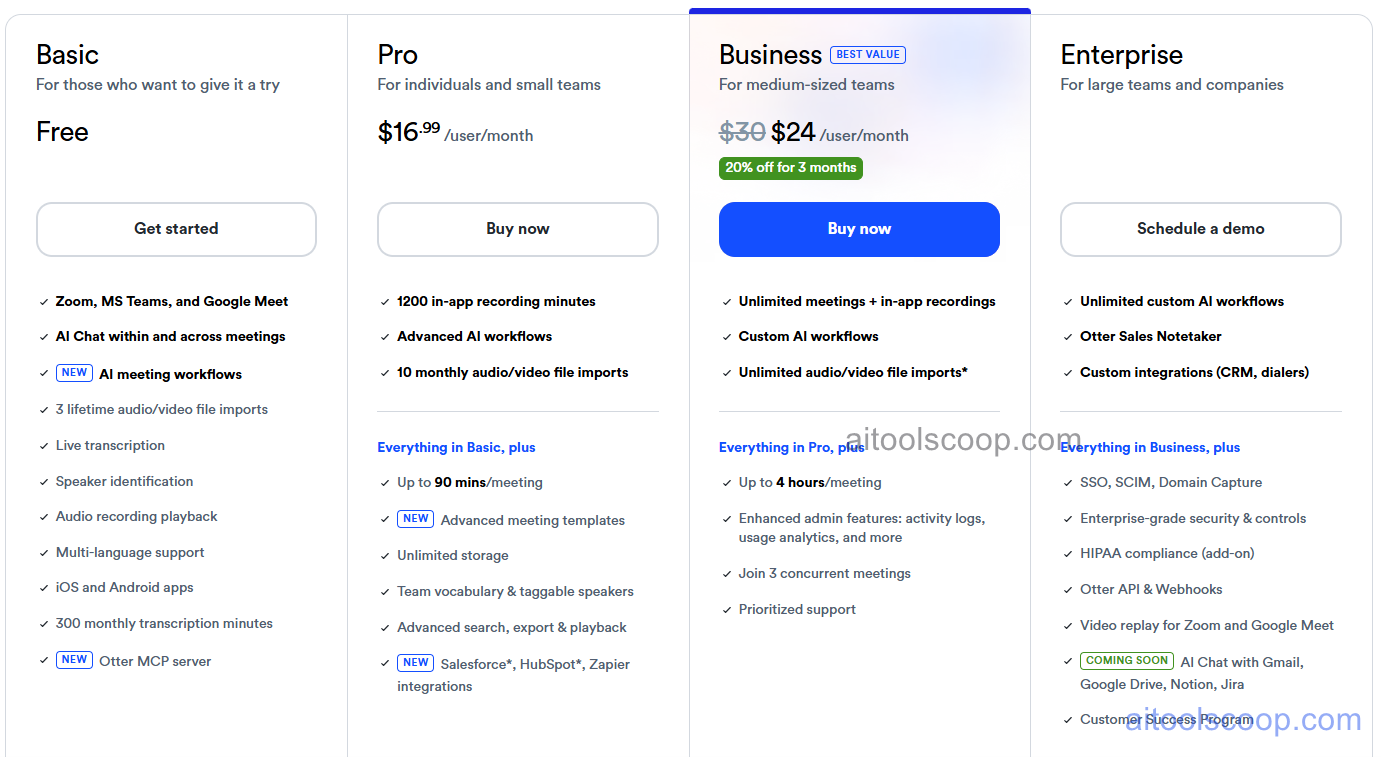Click the NEW badge near Salesforce integrations

415,662
